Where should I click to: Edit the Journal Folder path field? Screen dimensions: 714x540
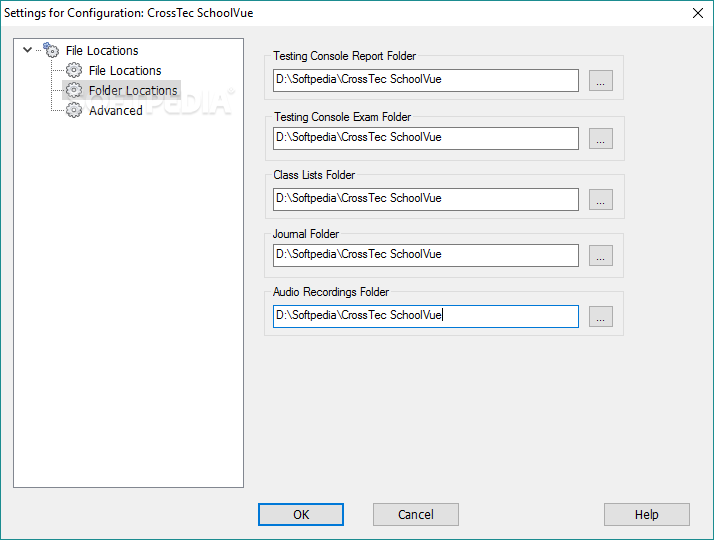426,255
